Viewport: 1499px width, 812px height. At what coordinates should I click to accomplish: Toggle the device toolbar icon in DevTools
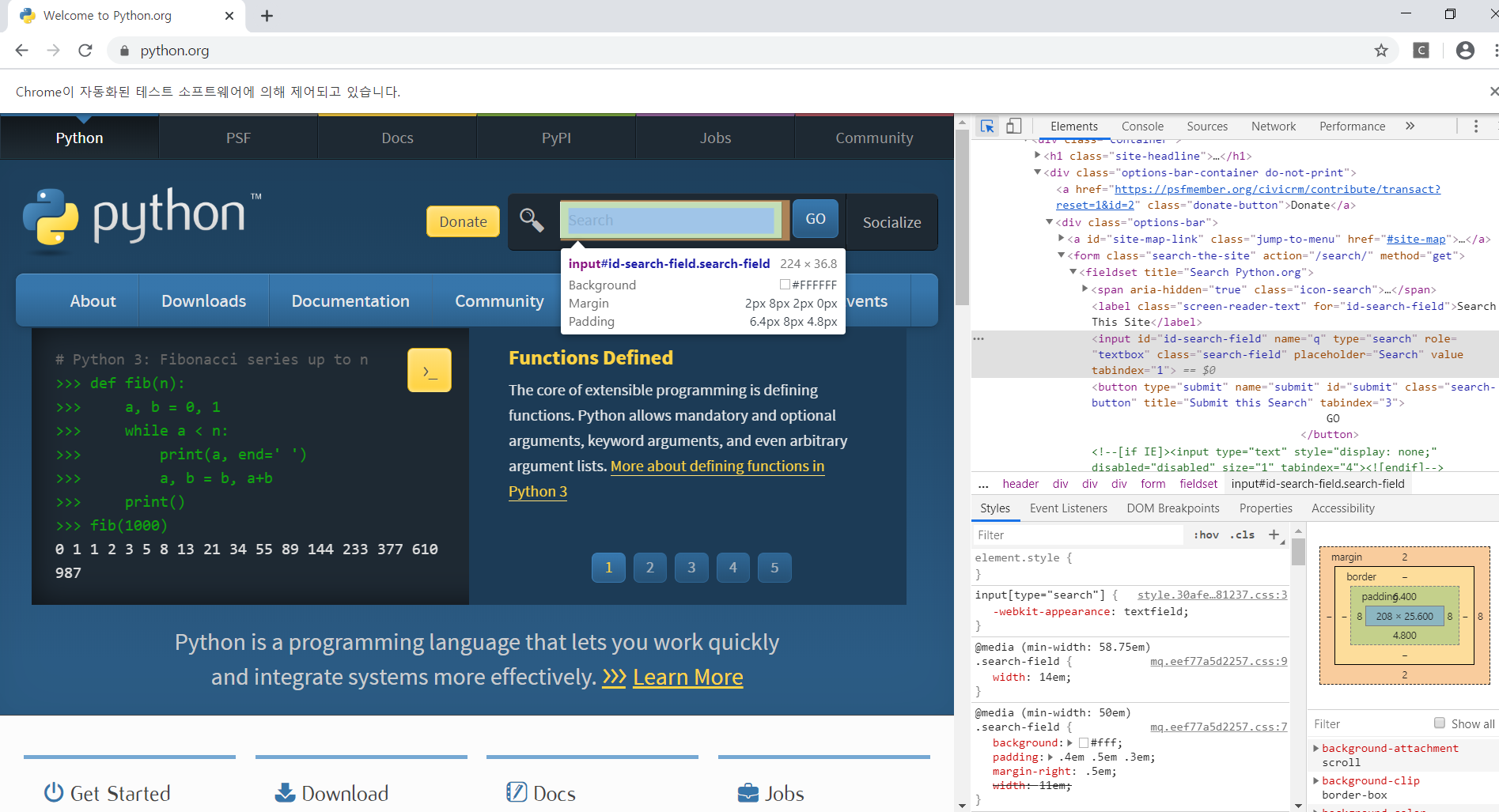click(1013, 127)
